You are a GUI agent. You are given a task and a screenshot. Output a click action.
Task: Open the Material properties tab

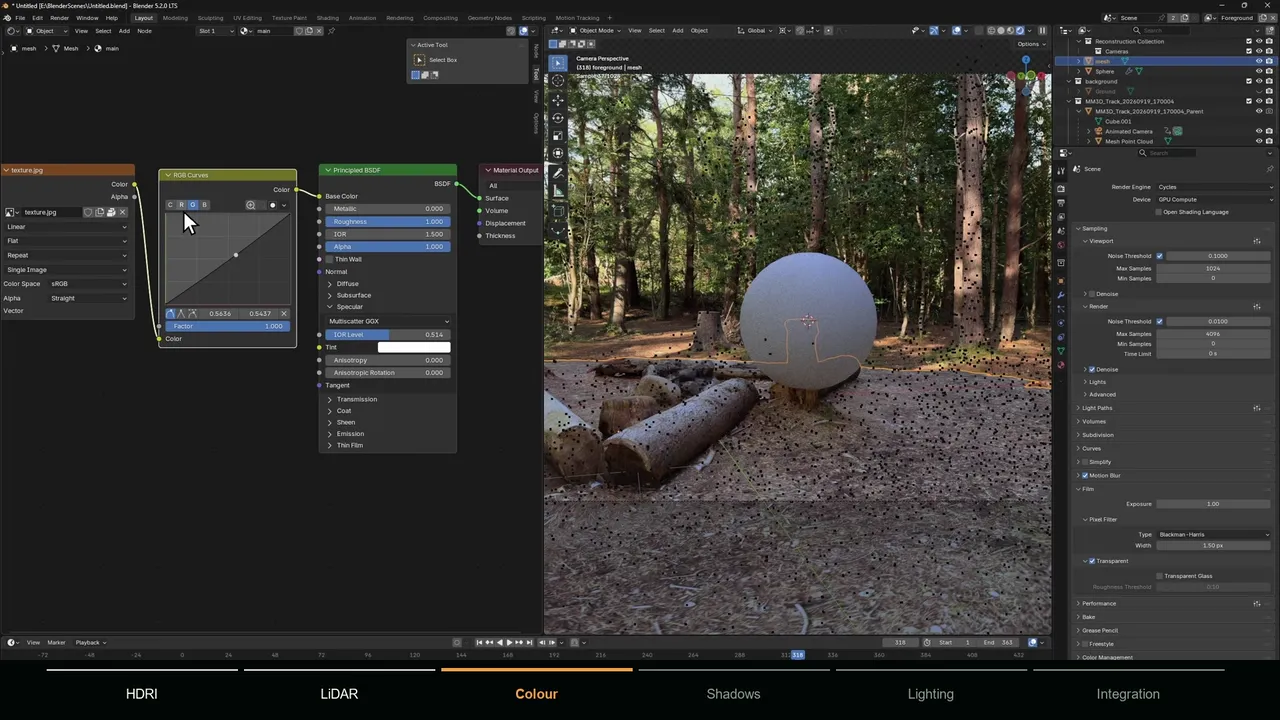pyautogui.click(x=1061, y=364)
